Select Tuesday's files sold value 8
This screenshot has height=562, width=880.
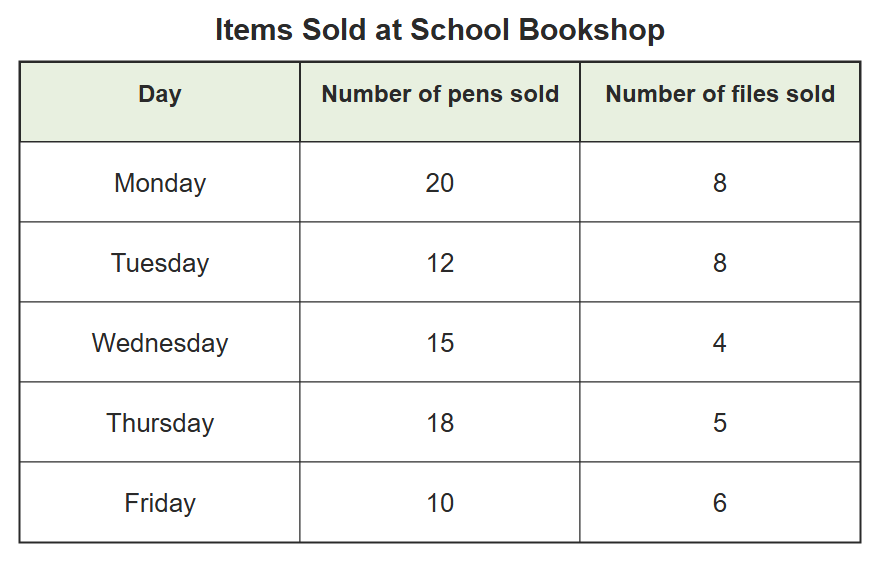[x=720, y=263]
